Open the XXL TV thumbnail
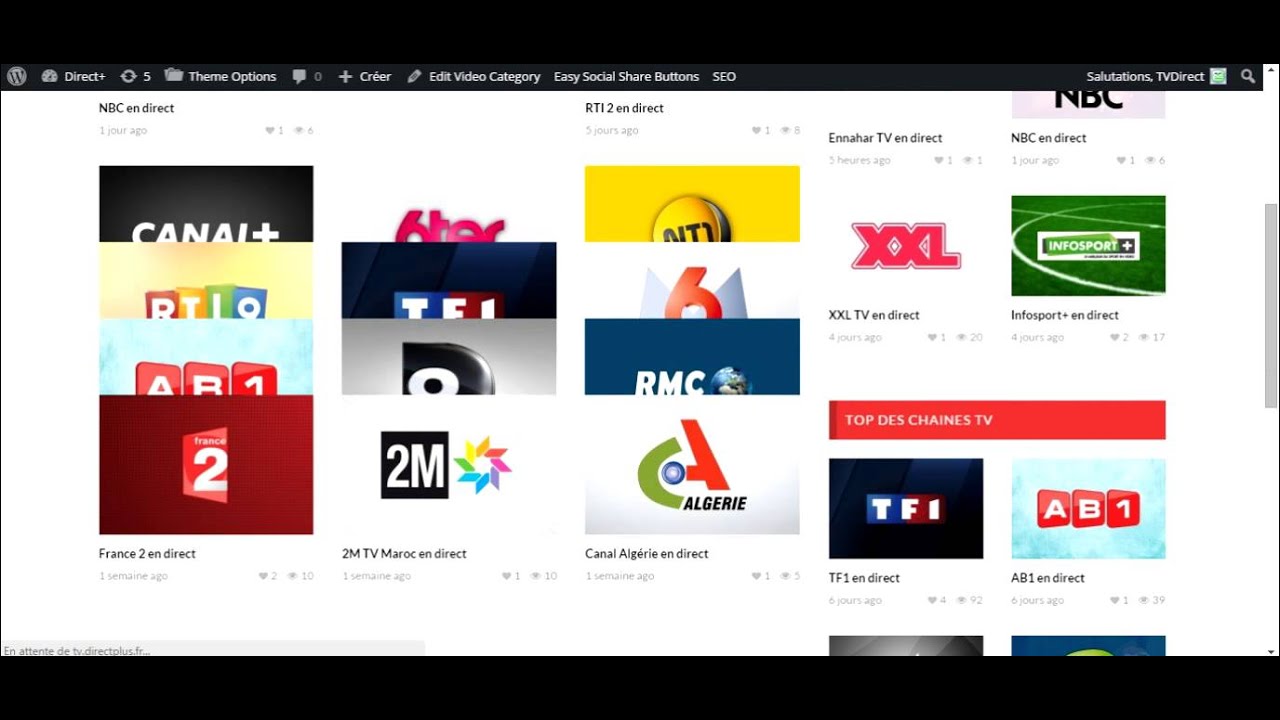1280x720 pixels. (906, 246)
